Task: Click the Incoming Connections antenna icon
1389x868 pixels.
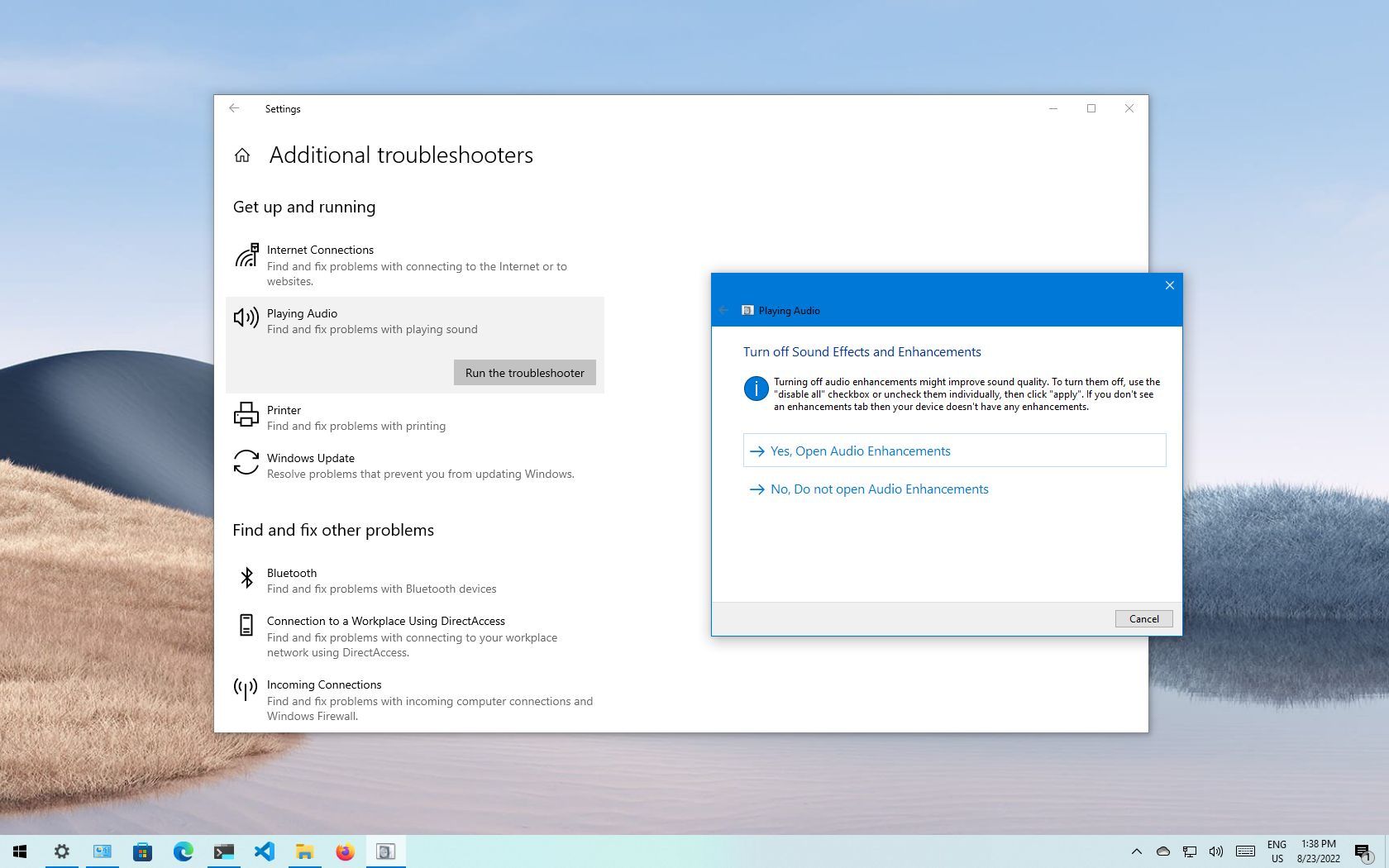Action: click(245, 689)
